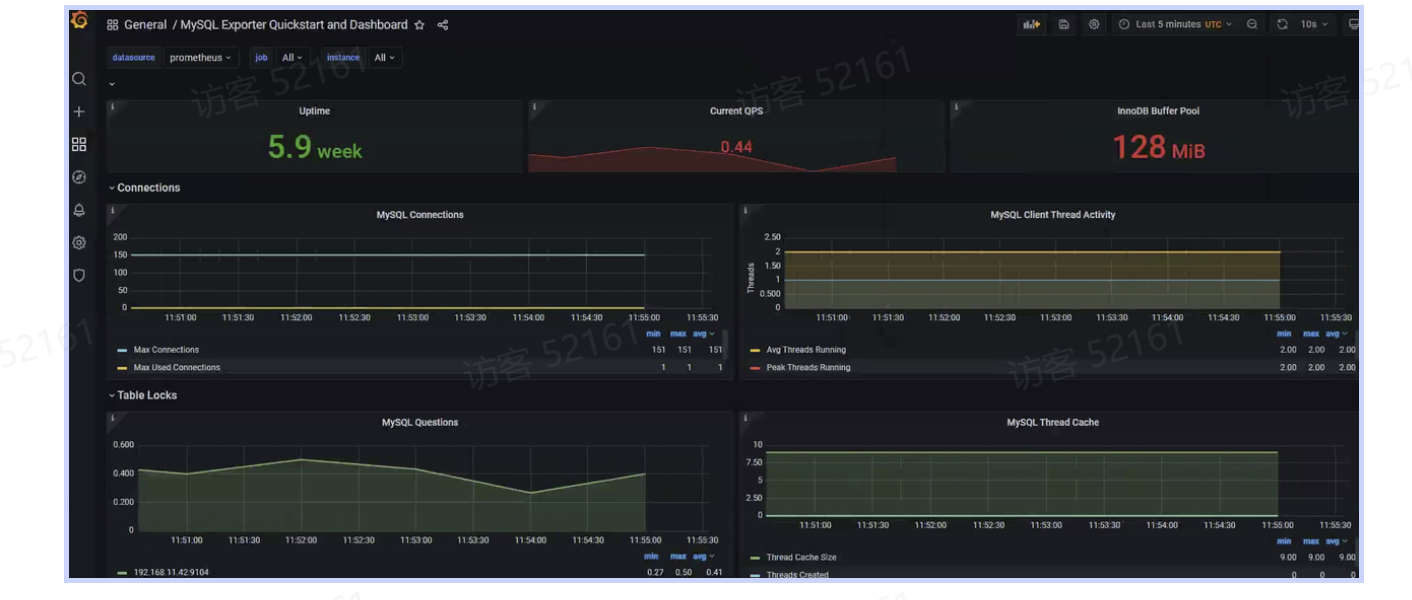Open the Explore compass icon
The height and width of the screenshot is (600, 1412).
click(79, 177)
